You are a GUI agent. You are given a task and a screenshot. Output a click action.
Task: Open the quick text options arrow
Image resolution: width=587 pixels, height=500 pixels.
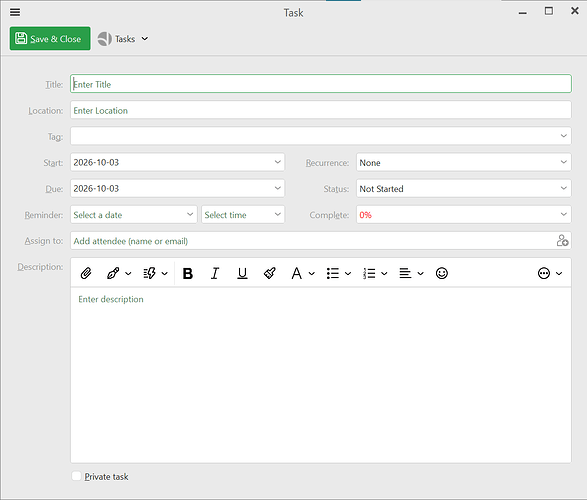coord(164,274)
